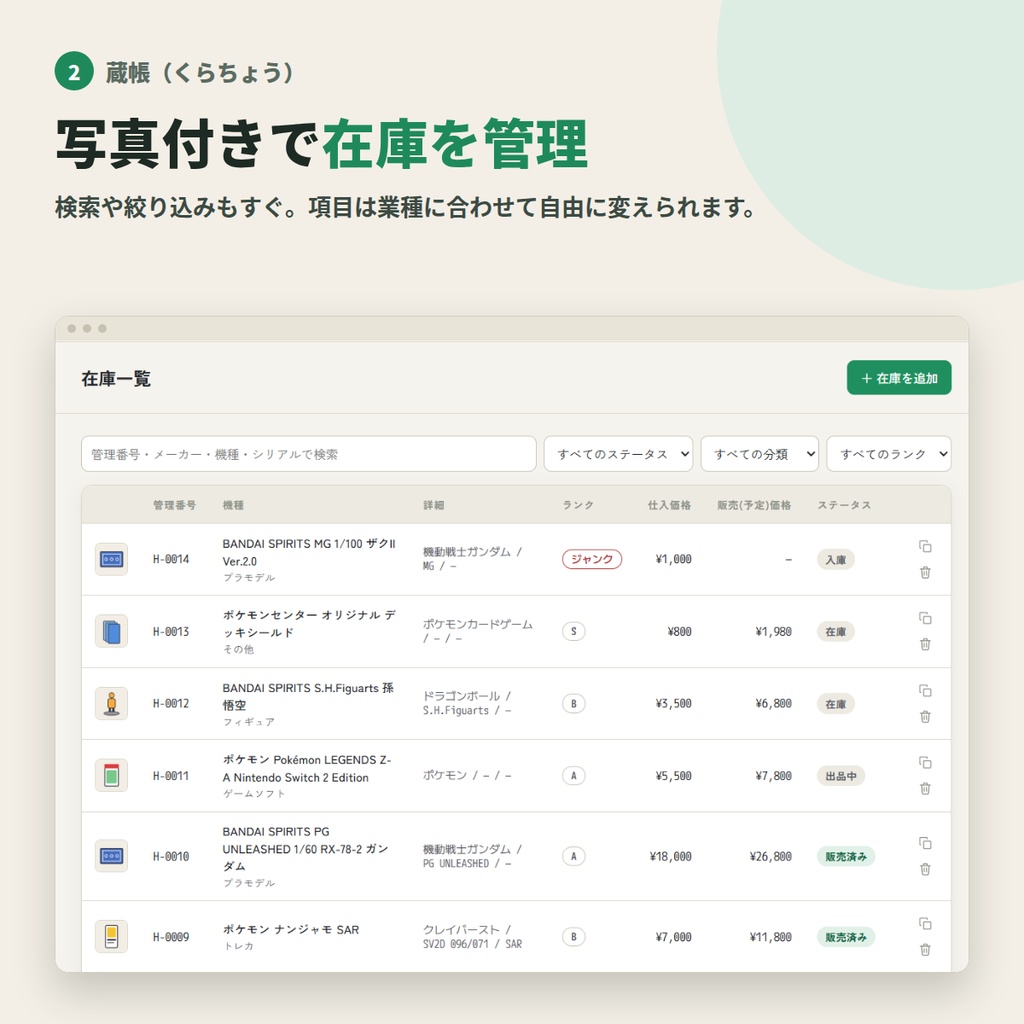The height and width of the screenshot is (1024, 1024).
Task: Open Pokémon LEGENDS Z-A item name
Action: click(x=307, y=769)
